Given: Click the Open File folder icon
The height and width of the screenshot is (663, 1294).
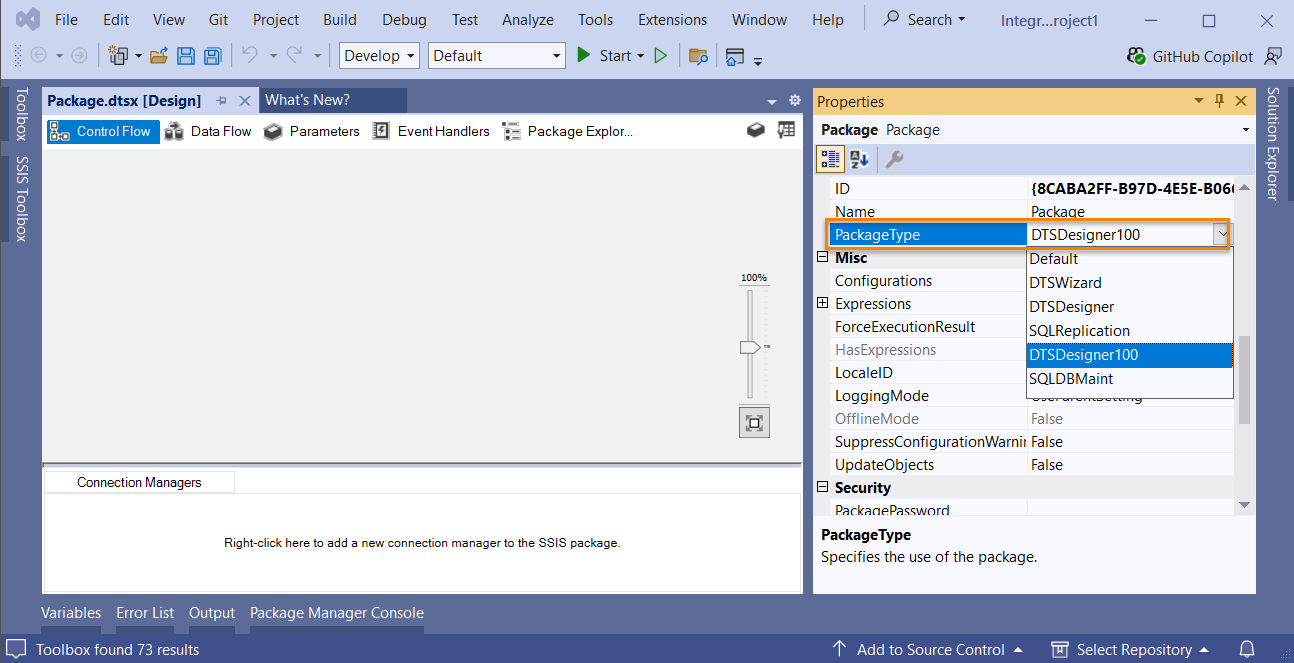Looking at the screenshot, I should click(x=158, y=56).
